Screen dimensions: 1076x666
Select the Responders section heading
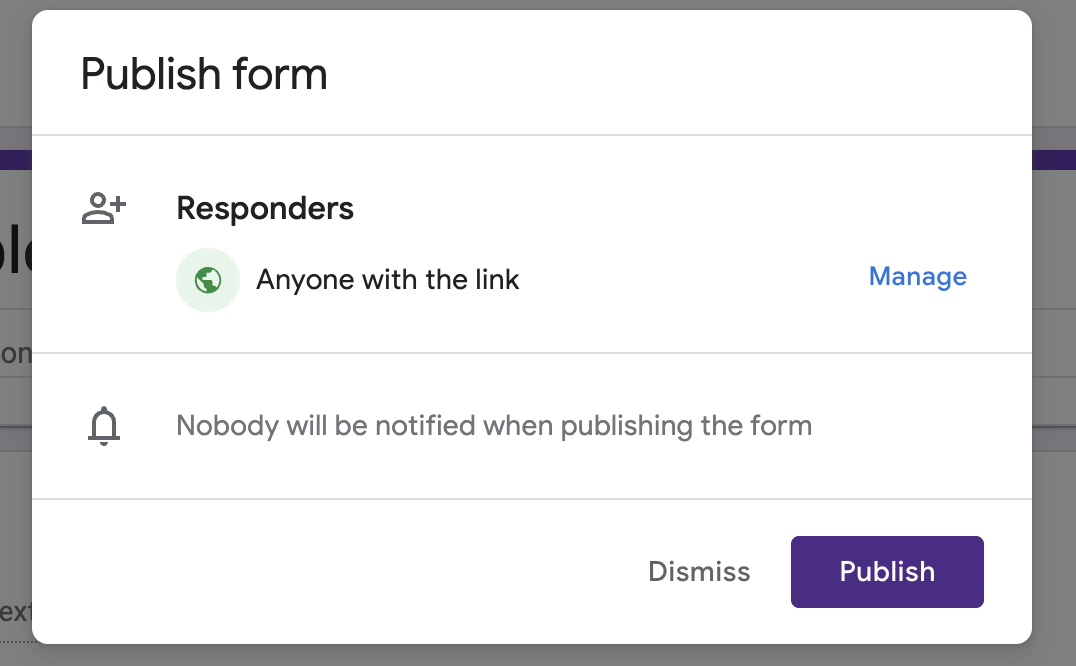265,208
